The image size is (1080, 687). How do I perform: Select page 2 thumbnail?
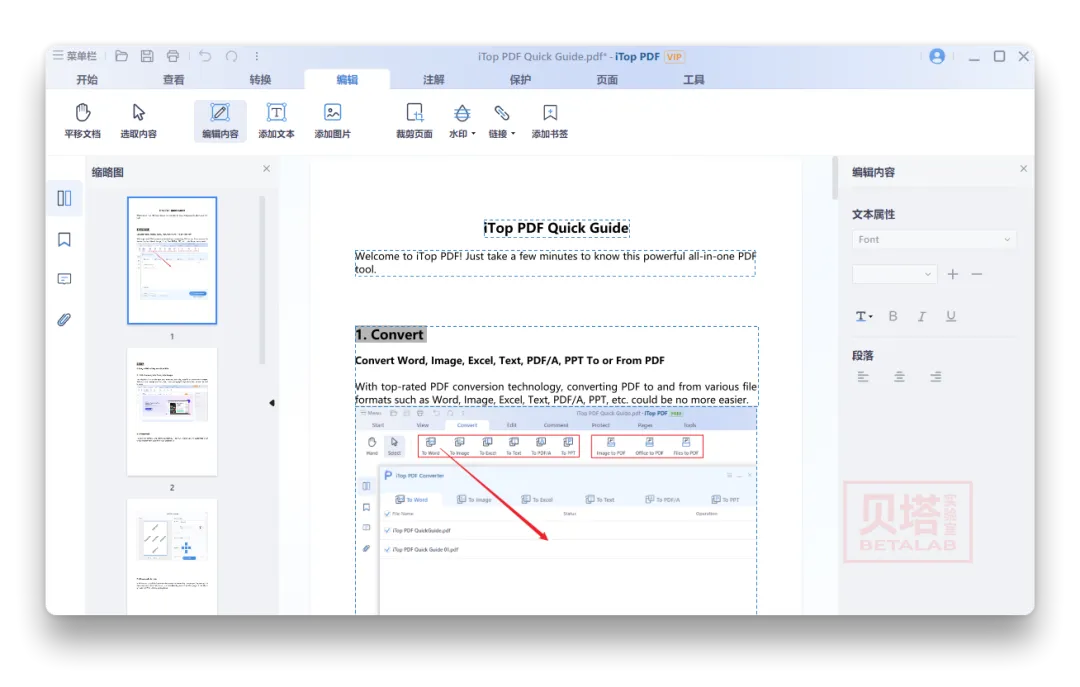coord(172,411)
